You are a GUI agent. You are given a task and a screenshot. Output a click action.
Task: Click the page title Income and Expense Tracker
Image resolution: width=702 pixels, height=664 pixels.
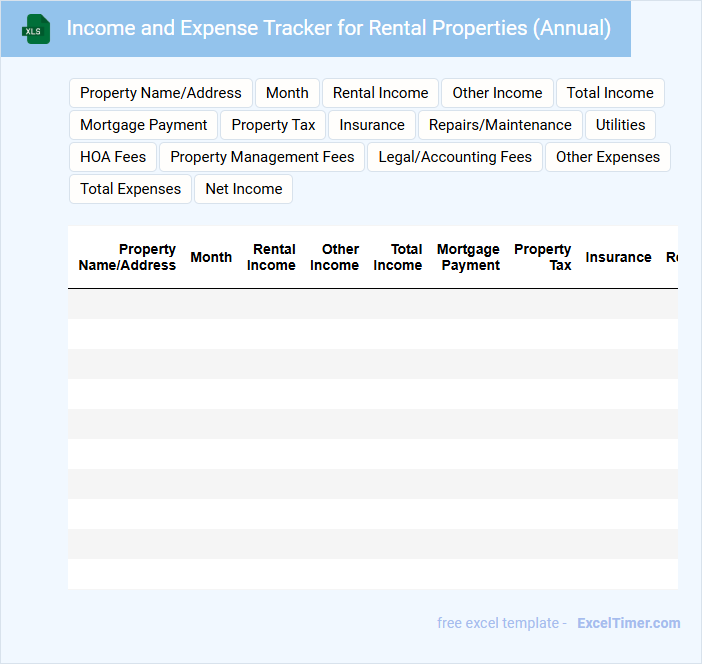click(338, 28)
